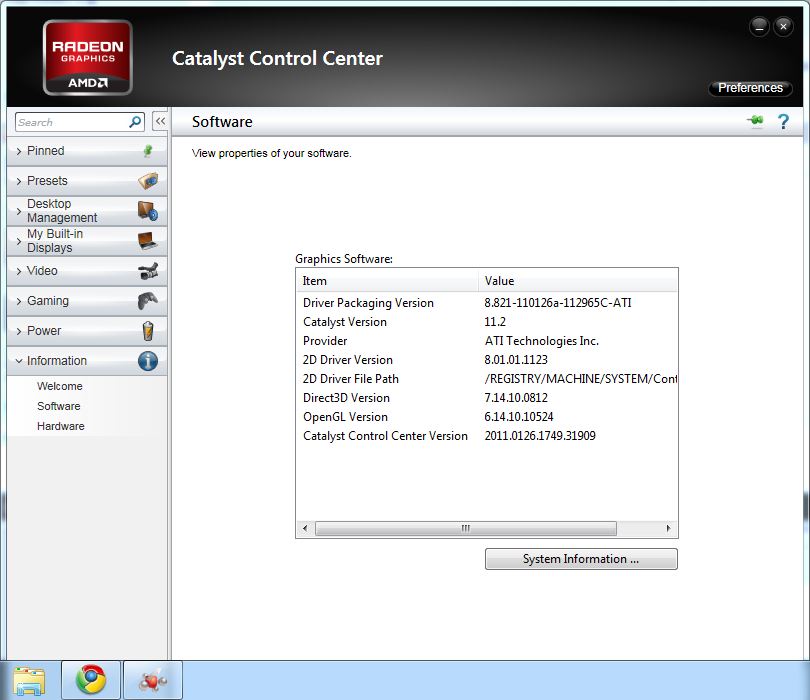810x700 pixels.
Task: Click the horizontal scrollbar thumb
Action: point(465,528)
